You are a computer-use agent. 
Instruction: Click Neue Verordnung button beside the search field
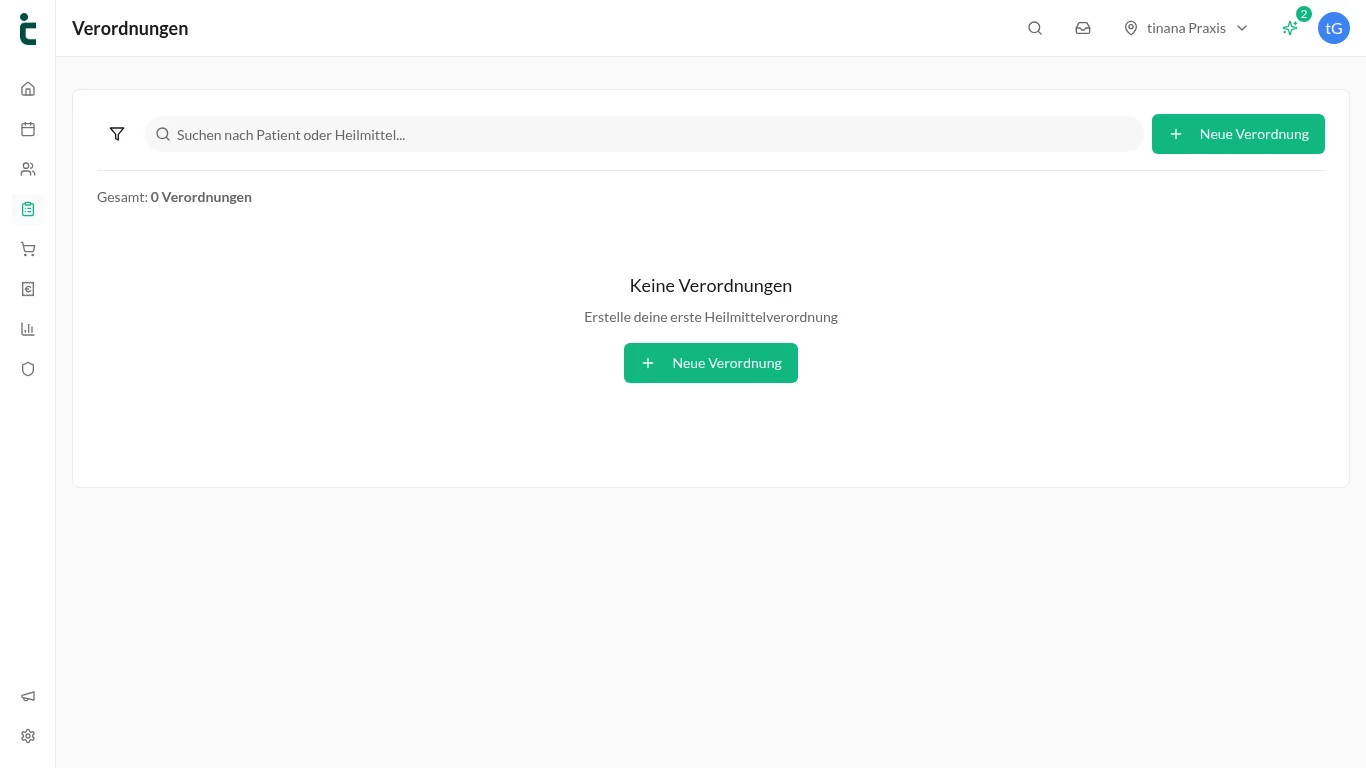click(x=1238, y=134)
